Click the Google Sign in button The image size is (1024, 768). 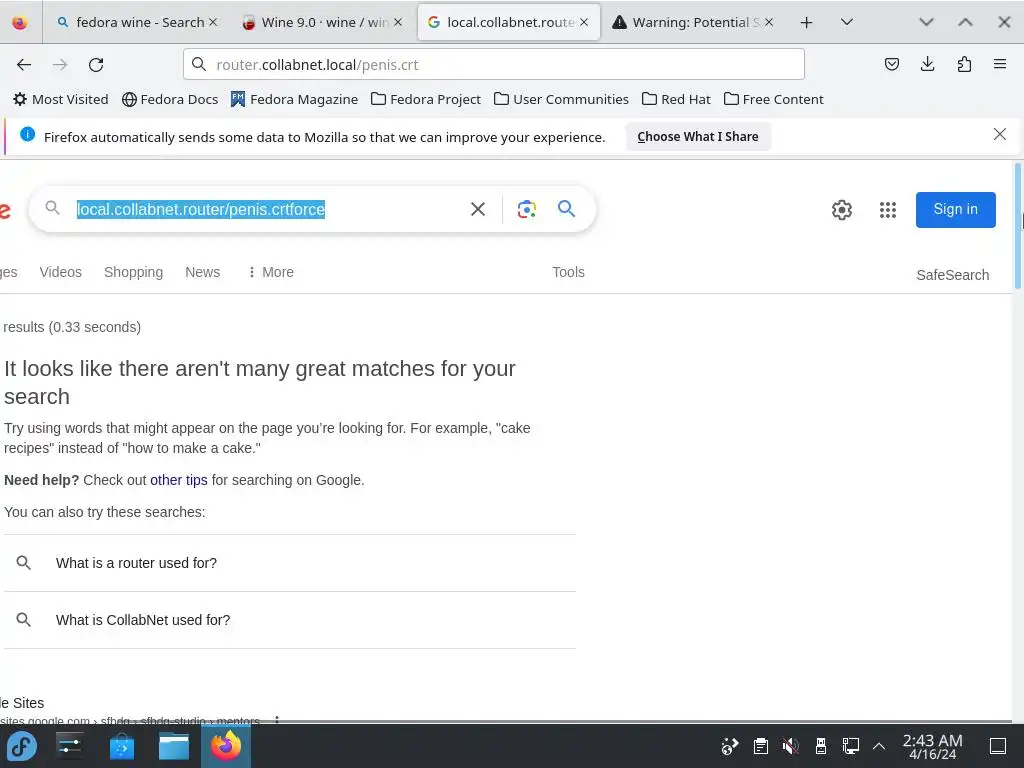(955, 210)
